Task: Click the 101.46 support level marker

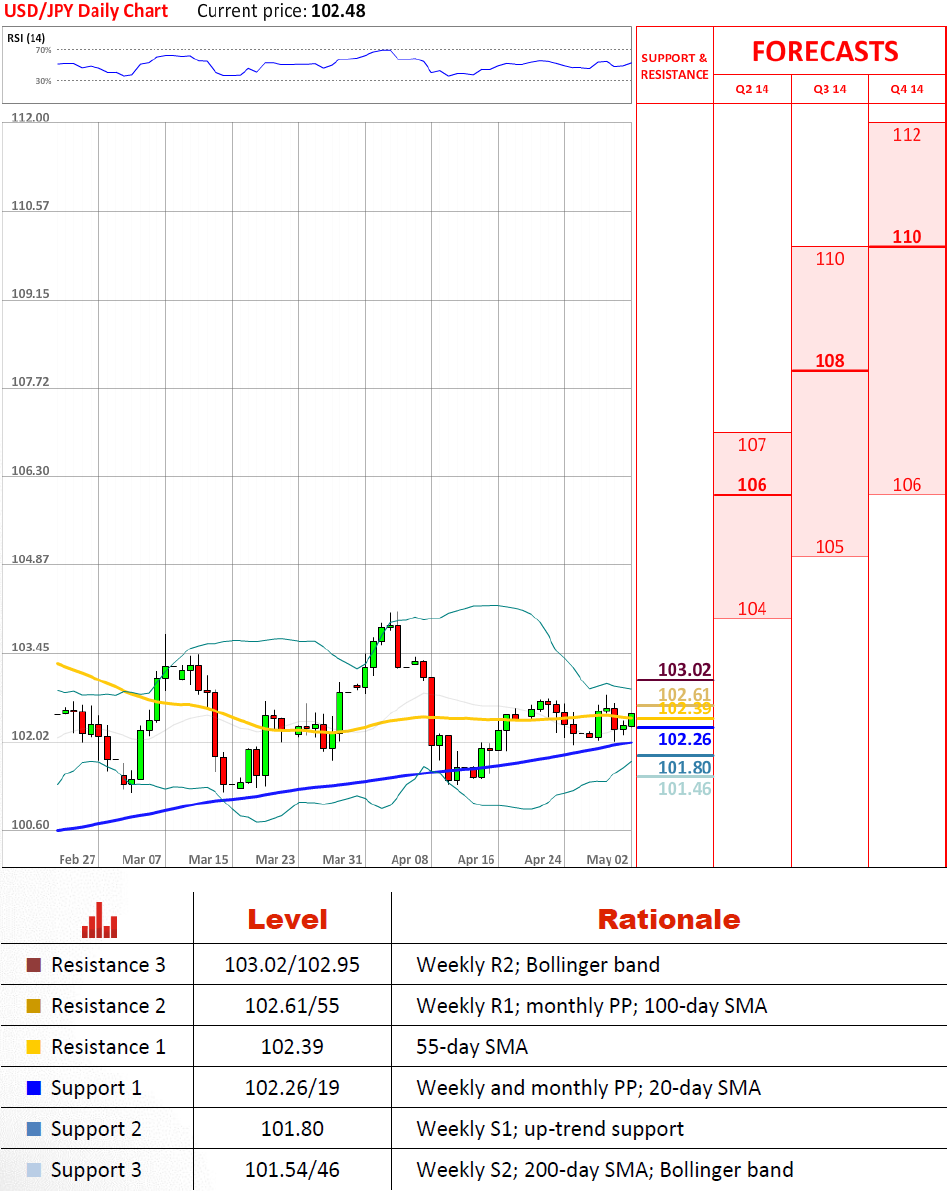Action: point(685,788)
